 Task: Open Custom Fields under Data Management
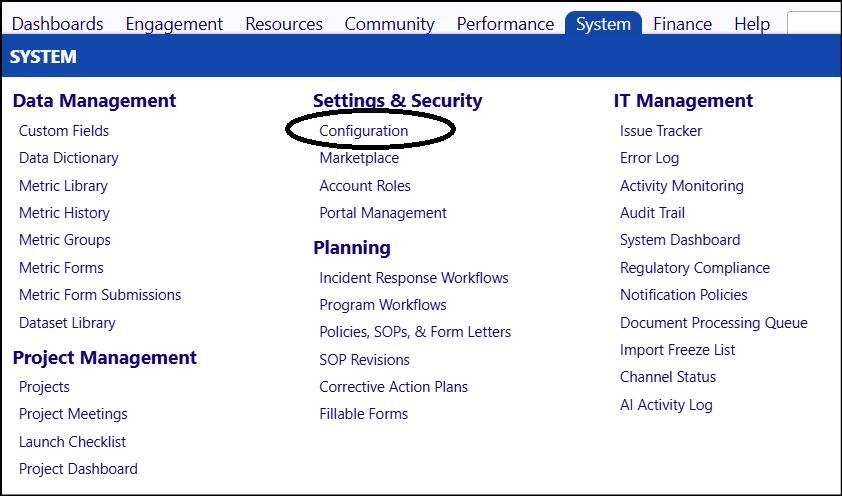pos(64,130)
